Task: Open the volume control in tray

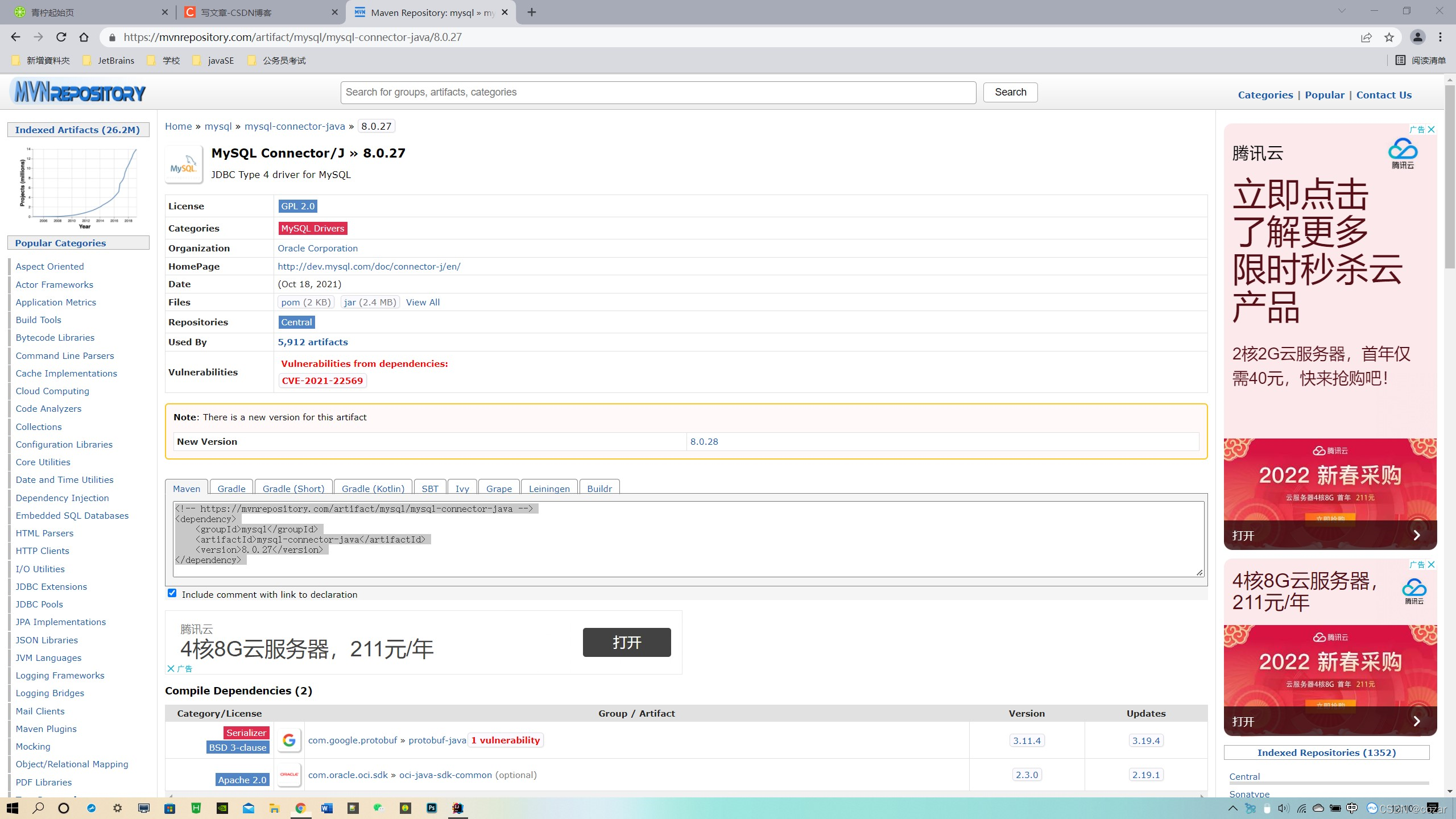Action: pos(1283,808)
